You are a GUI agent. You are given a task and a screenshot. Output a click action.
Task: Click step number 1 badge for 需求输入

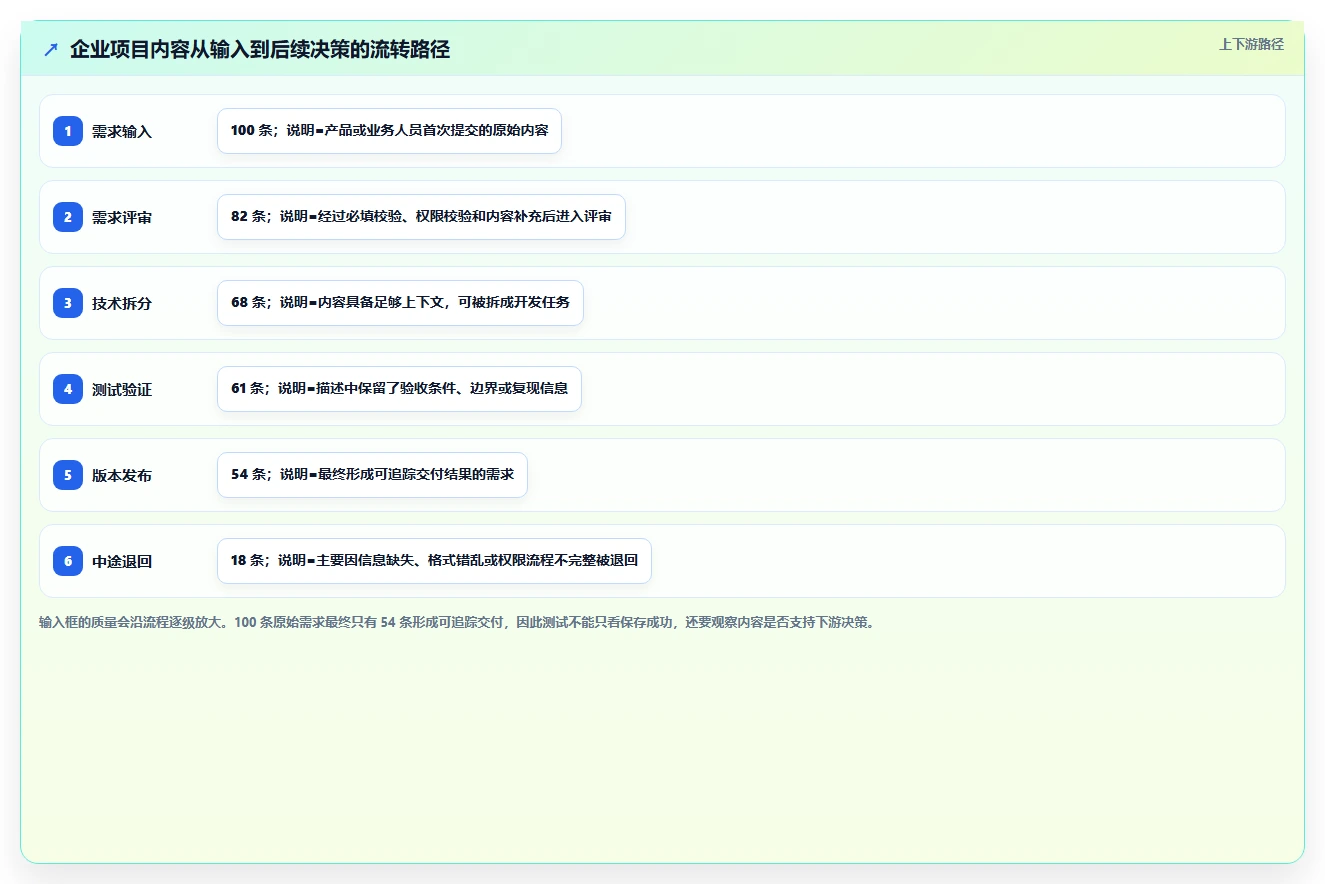click(68, 131)
